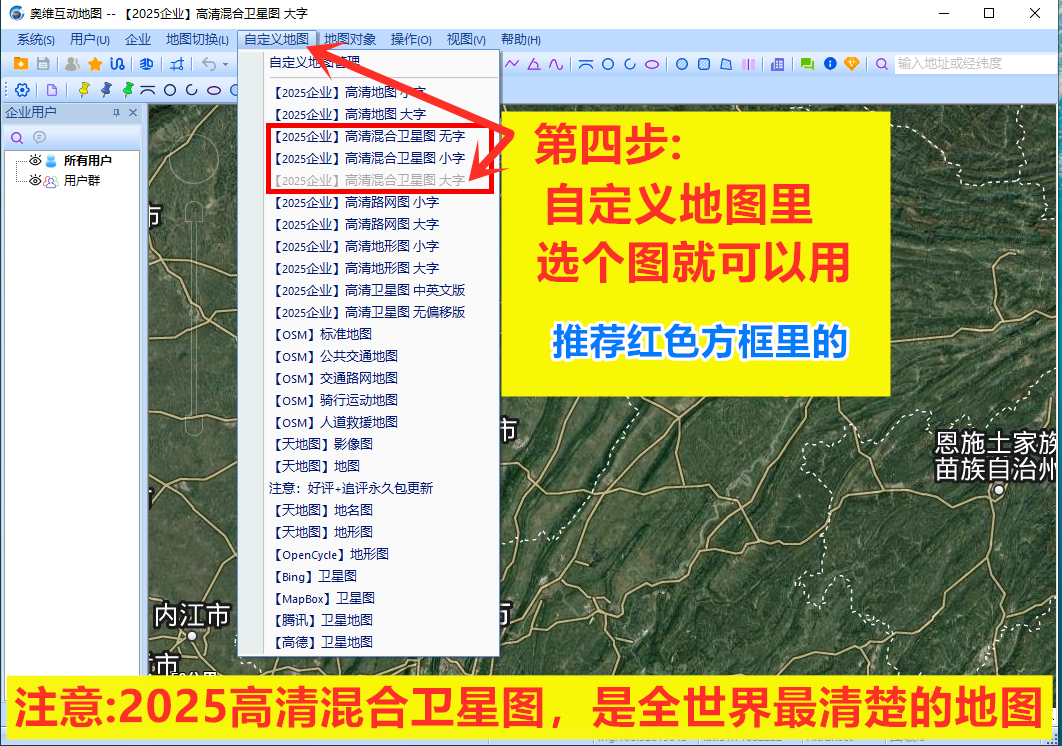This screenshot has height=746, width=1062.
Task: Select 【天地图】影像图 map option
Action: pyautogui.click(x=322, y=444)
